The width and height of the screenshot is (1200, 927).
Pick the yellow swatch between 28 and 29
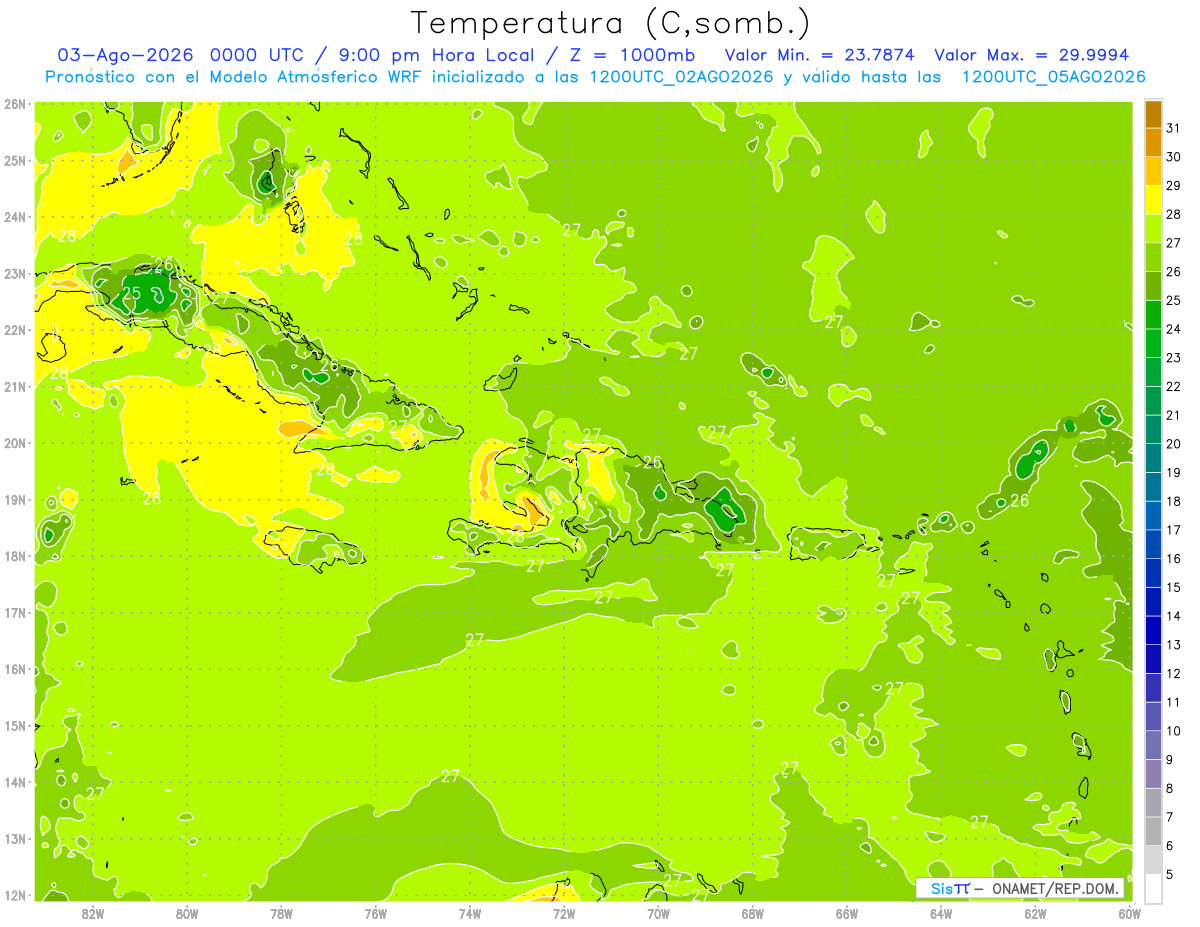click(x=1153, y=200)
